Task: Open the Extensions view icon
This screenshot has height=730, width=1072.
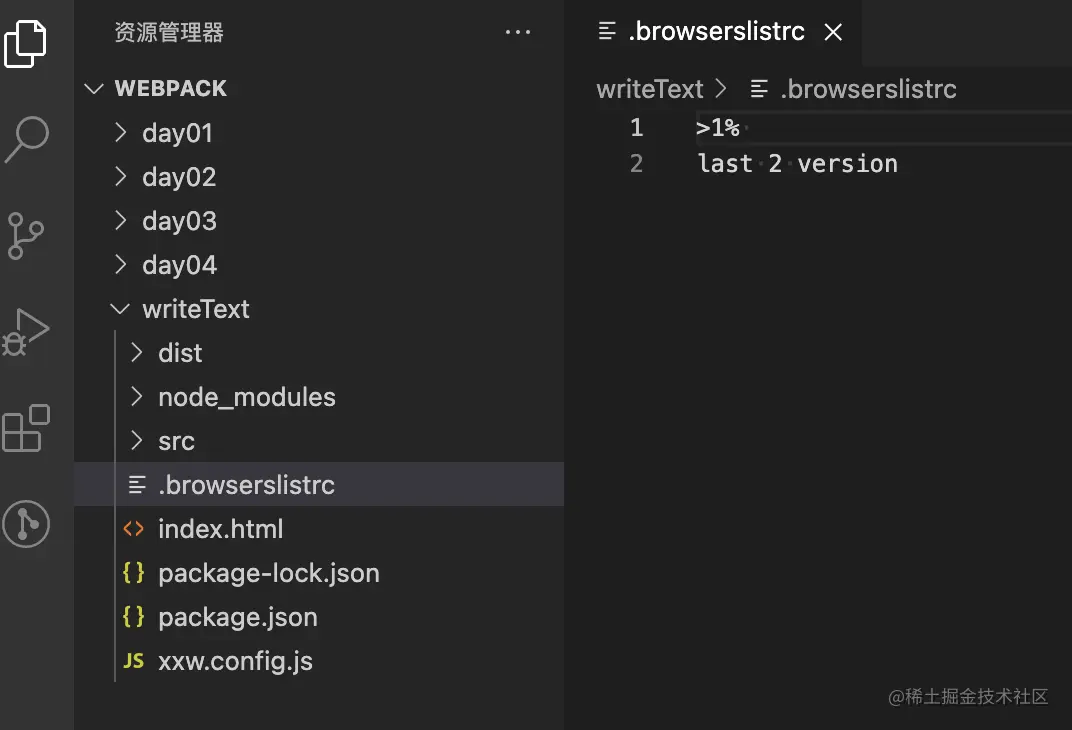Action: tap(26, 428)
